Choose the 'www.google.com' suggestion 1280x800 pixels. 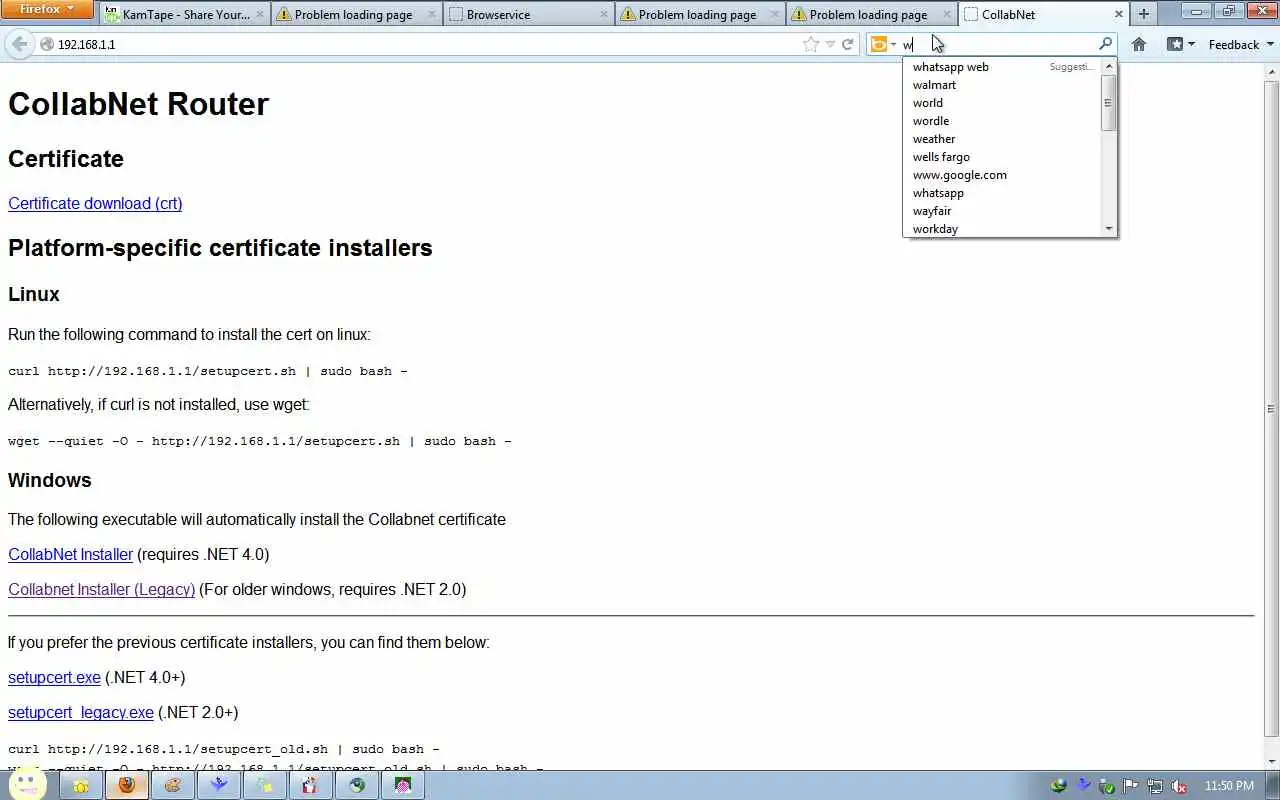(x=1002, y=175)
